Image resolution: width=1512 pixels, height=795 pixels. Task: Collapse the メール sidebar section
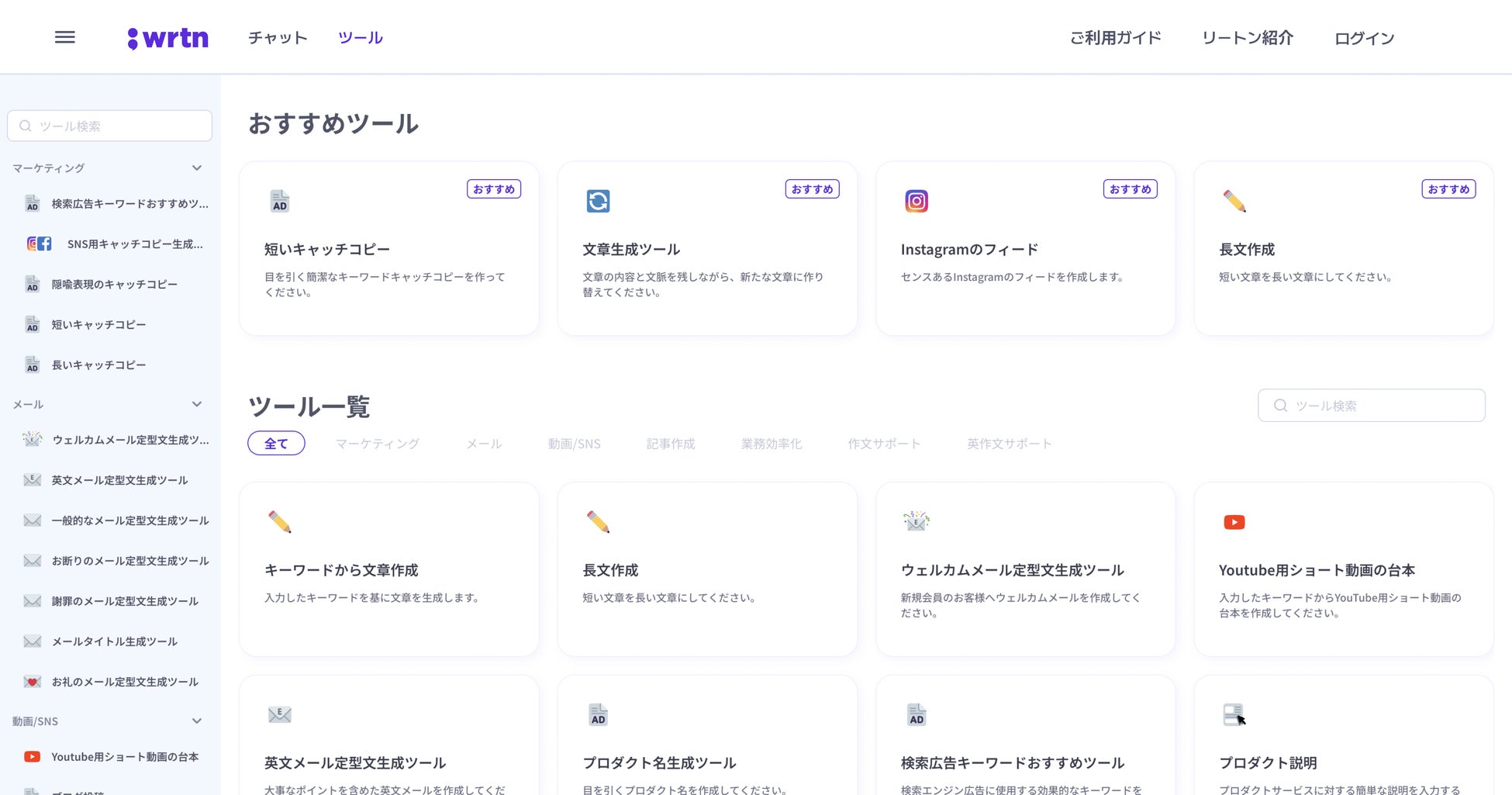[x=197, y=404]
